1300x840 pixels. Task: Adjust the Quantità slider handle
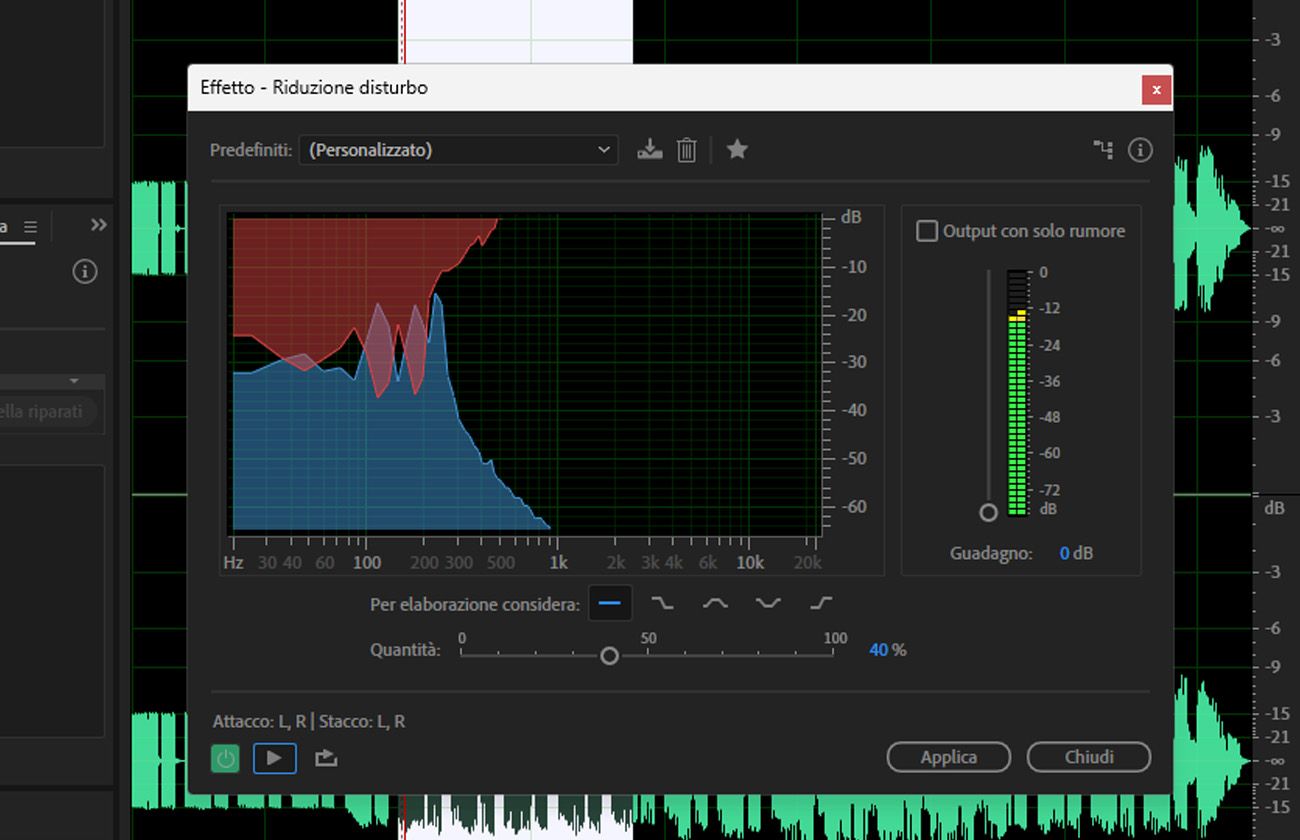pyautogui.click(x=609, y=655)
